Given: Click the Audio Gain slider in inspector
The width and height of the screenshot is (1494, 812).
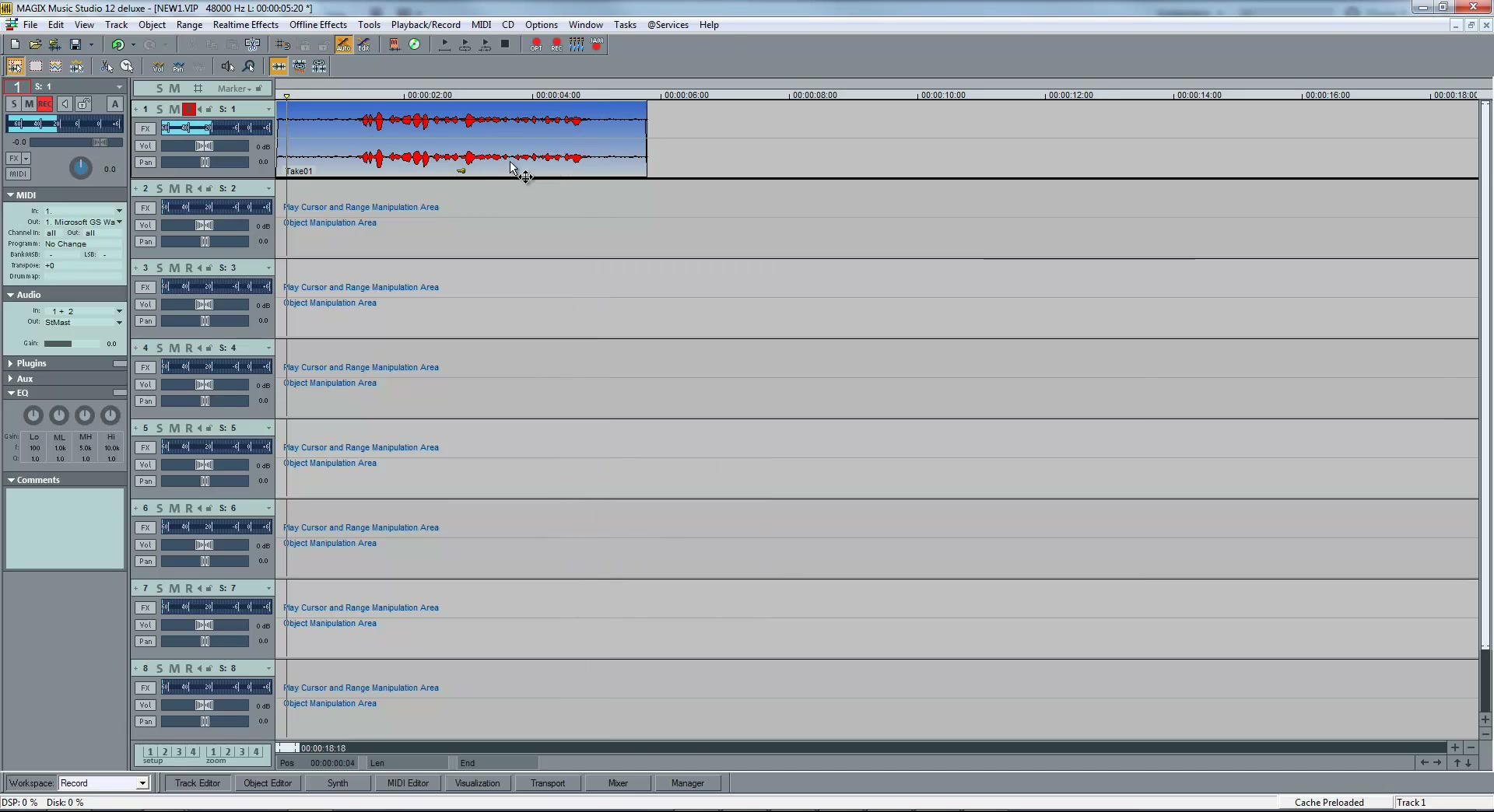Looking at the screenshot, I should (71, 343).
